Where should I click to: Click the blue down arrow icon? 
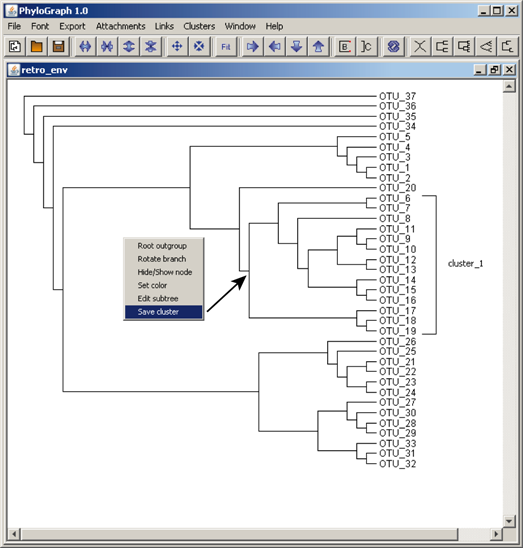pyautogui.click(x=296, y=46)
